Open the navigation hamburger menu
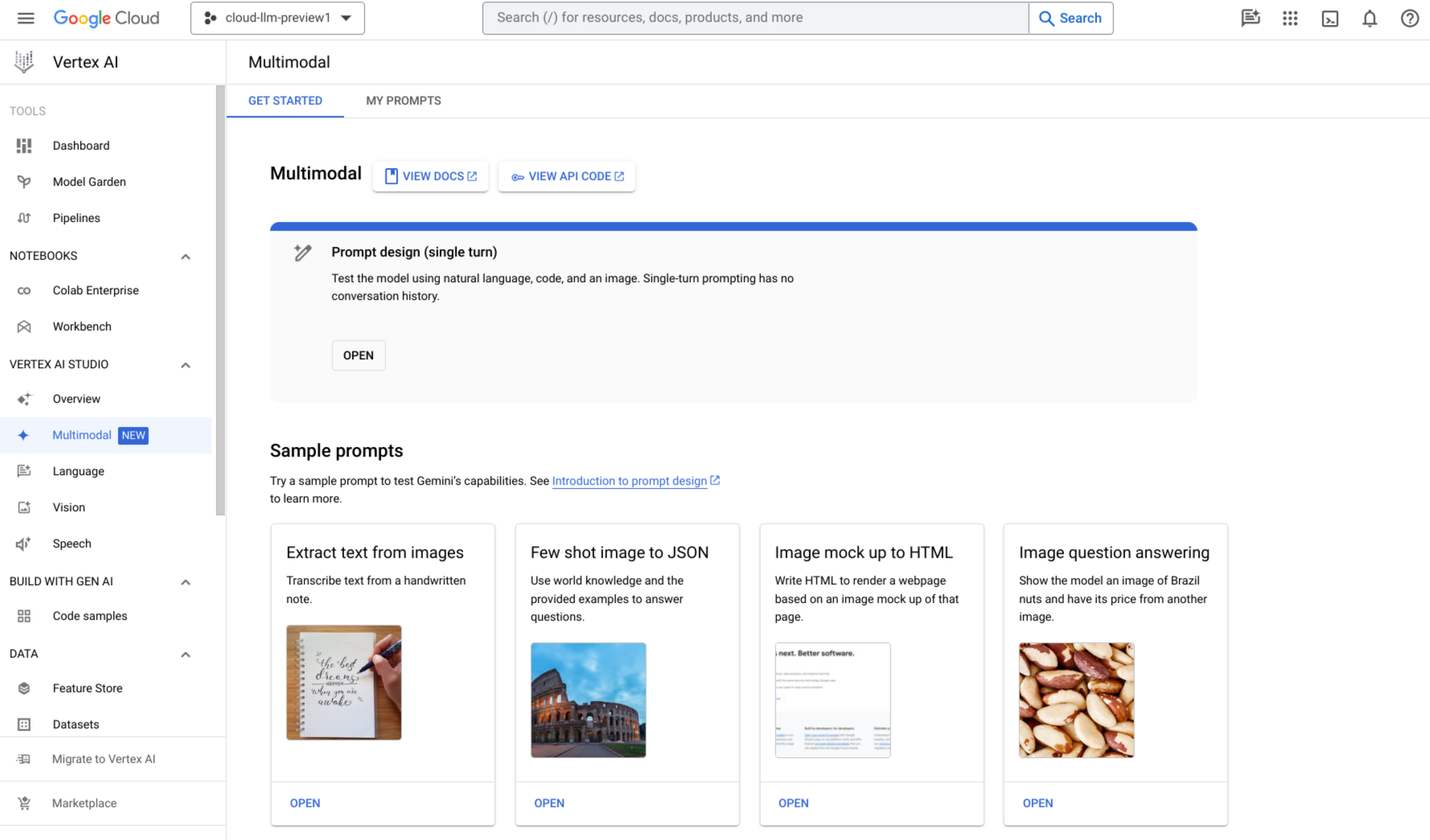 (25, 18)
